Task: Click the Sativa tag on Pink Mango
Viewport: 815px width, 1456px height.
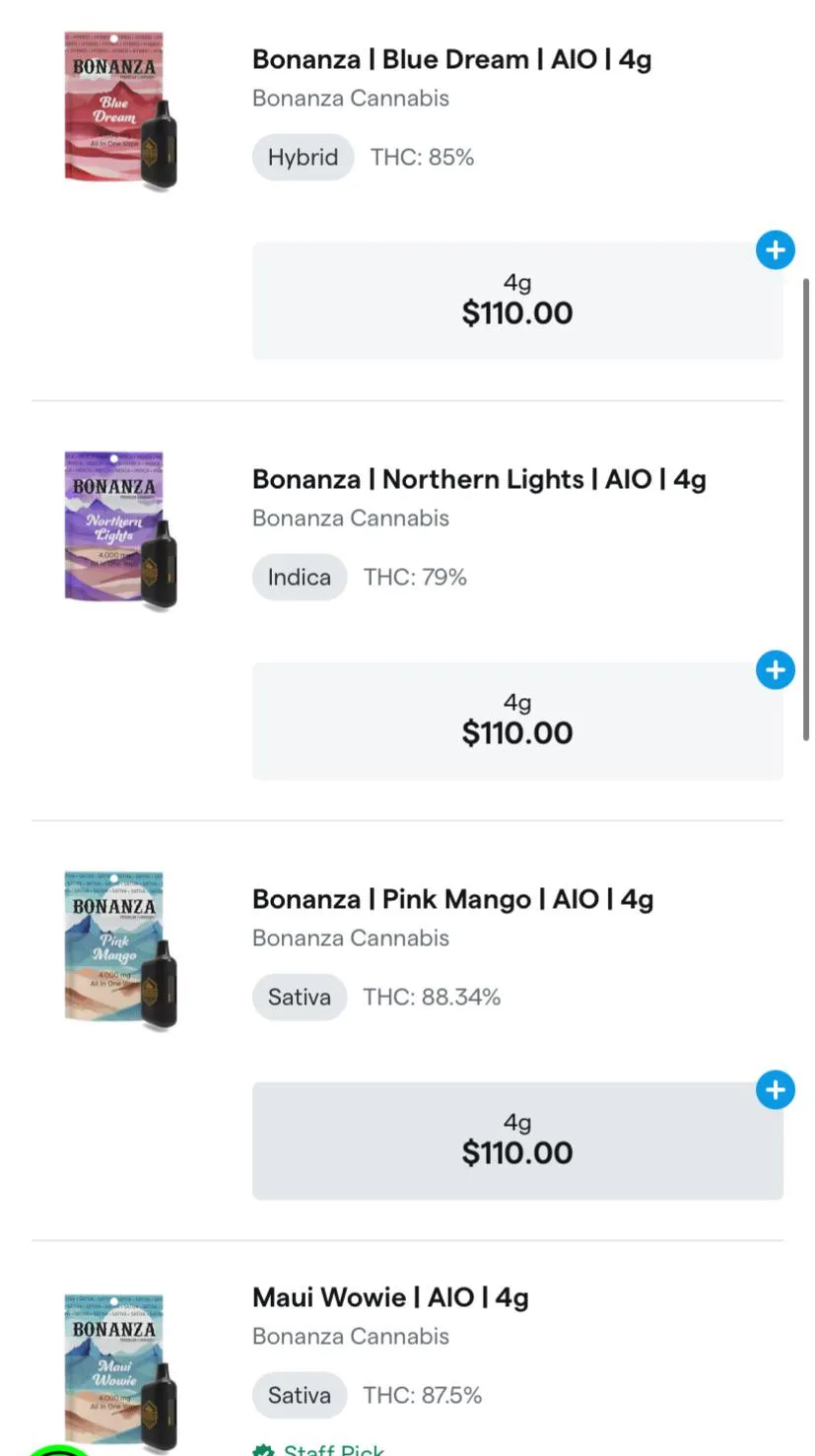Action: (299, 998)
